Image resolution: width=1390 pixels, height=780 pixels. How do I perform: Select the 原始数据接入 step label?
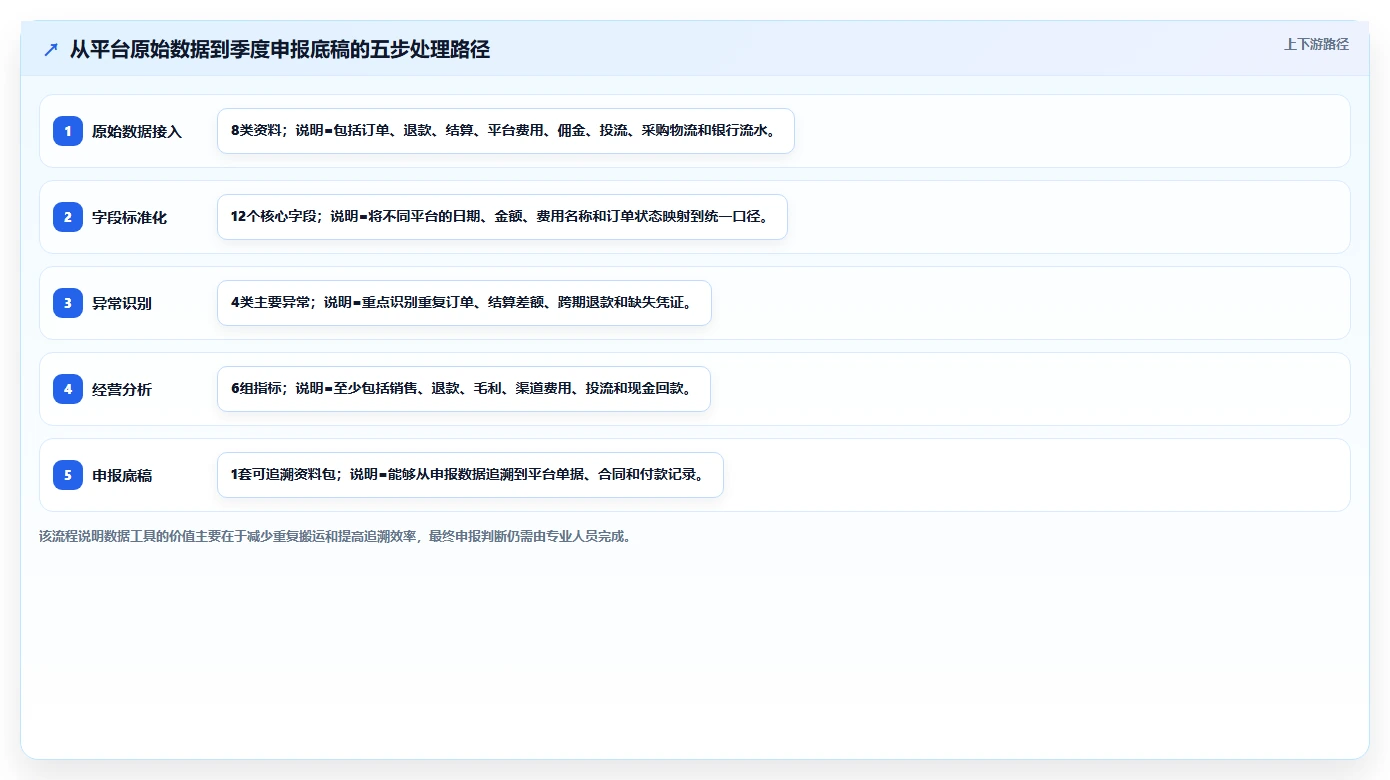pos(137,131)
